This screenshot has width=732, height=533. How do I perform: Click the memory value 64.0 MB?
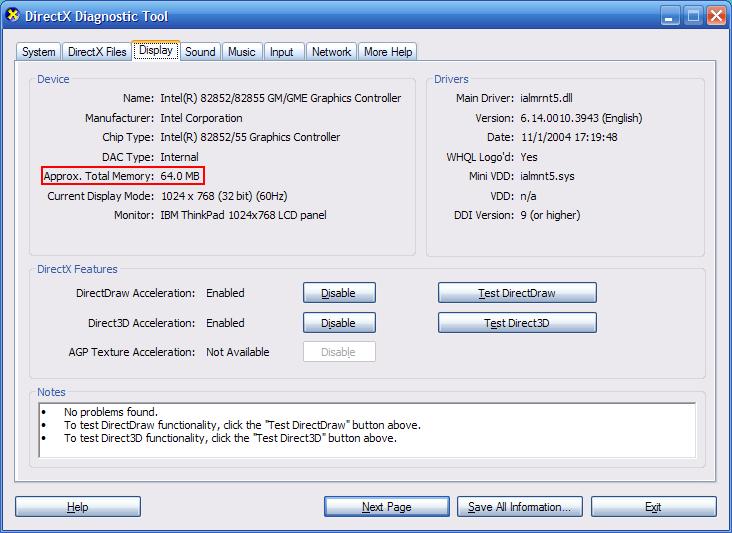coord(180,176)
